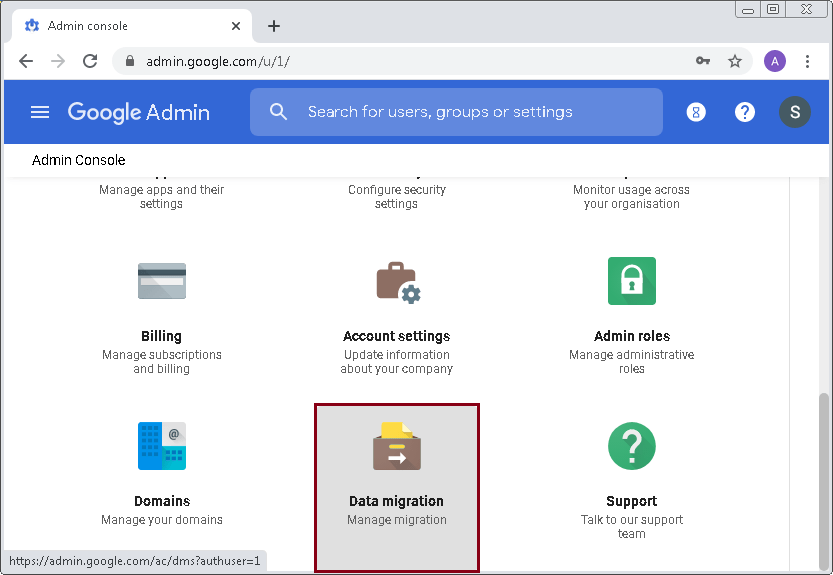
Task: Click 'Manage subscriptions and billing' text
Action: pos(162,361)
